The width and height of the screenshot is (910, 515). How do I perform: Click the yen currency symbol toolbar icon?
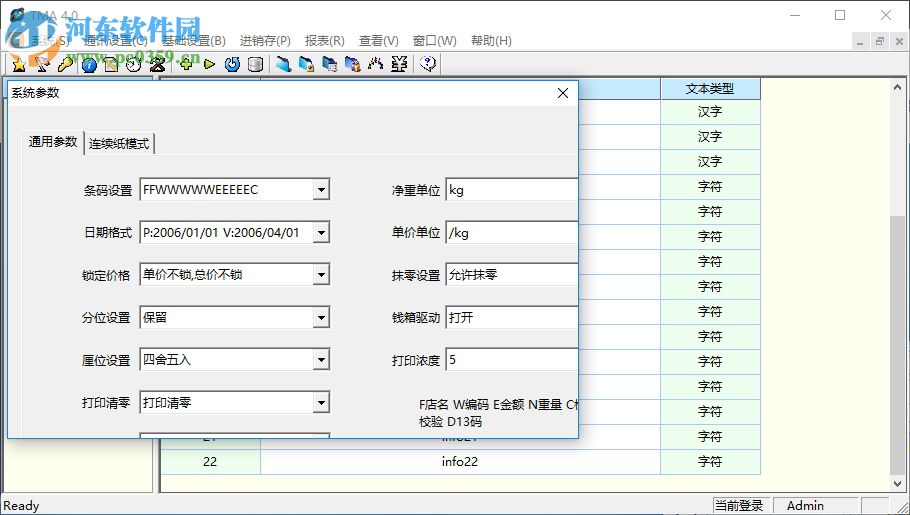click(x=399, y=64)
